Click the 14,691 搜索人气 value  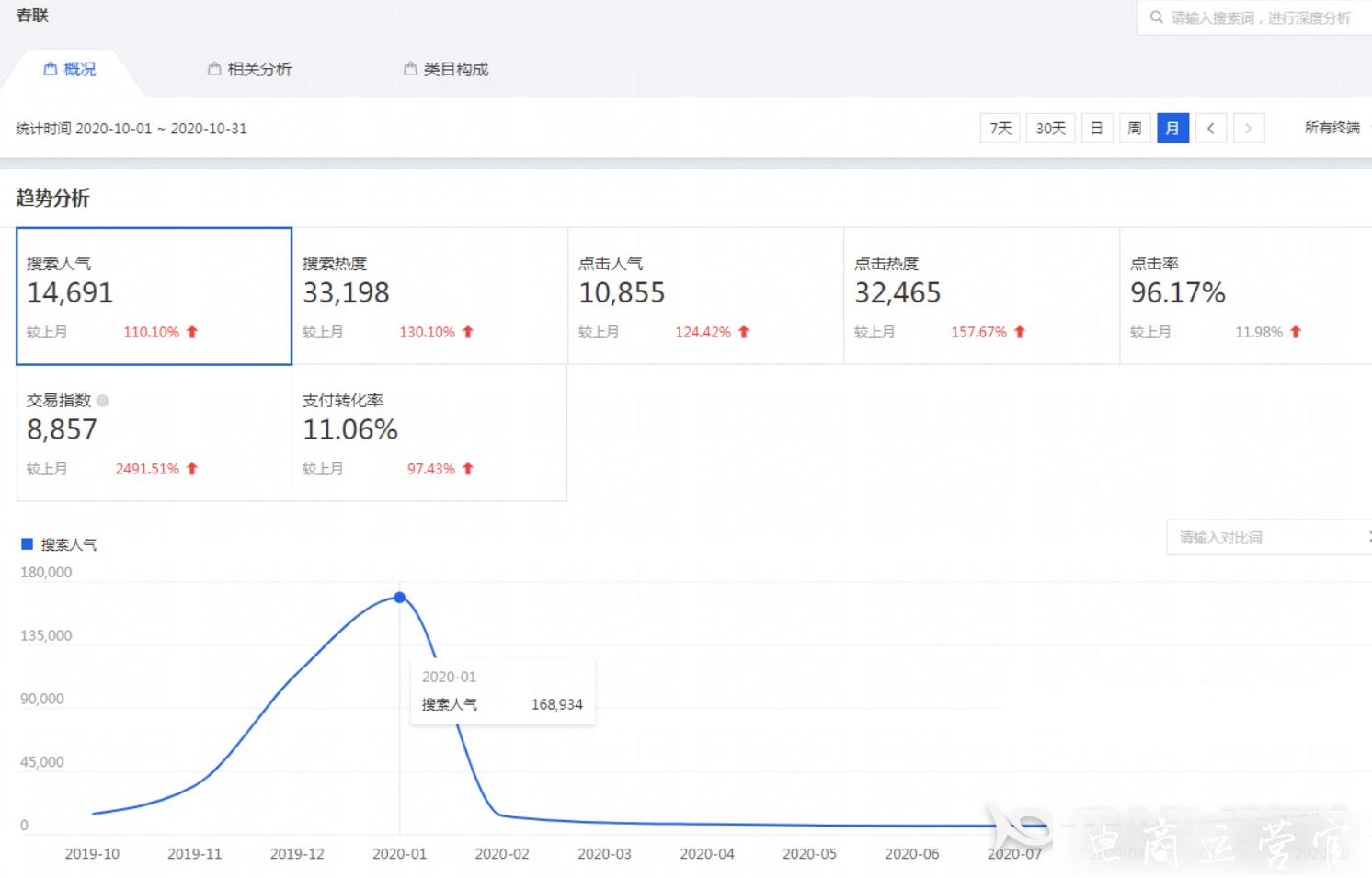click(x=70, y=293)
